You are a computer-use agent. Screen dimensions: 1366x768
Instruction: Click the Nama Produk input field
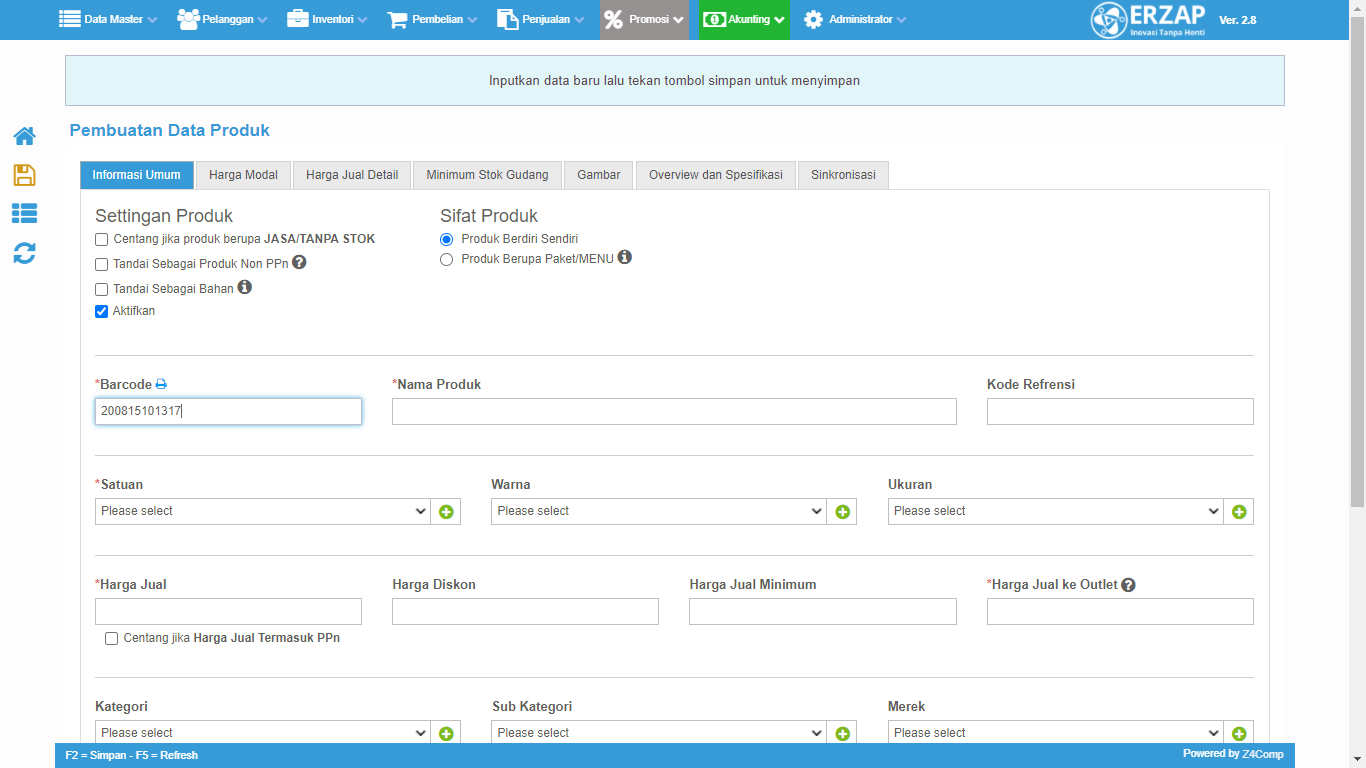point(673,412)
